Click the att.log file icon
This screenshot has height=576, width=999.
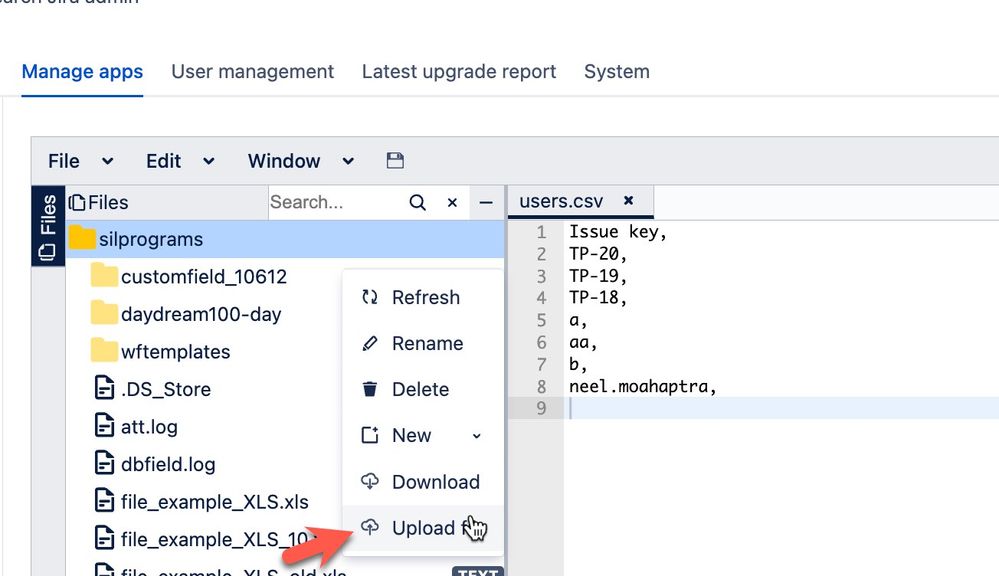click(104, 426)
